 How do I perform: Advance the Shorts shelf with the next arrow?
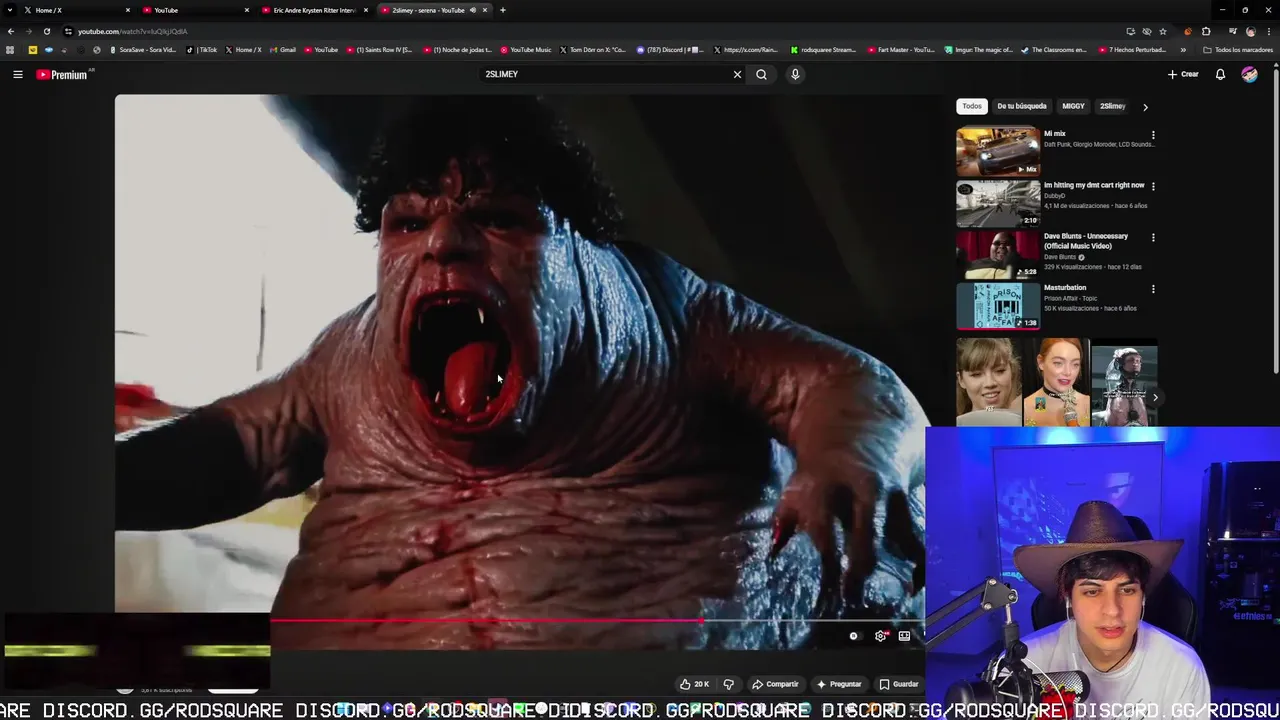click(1155, 397)
